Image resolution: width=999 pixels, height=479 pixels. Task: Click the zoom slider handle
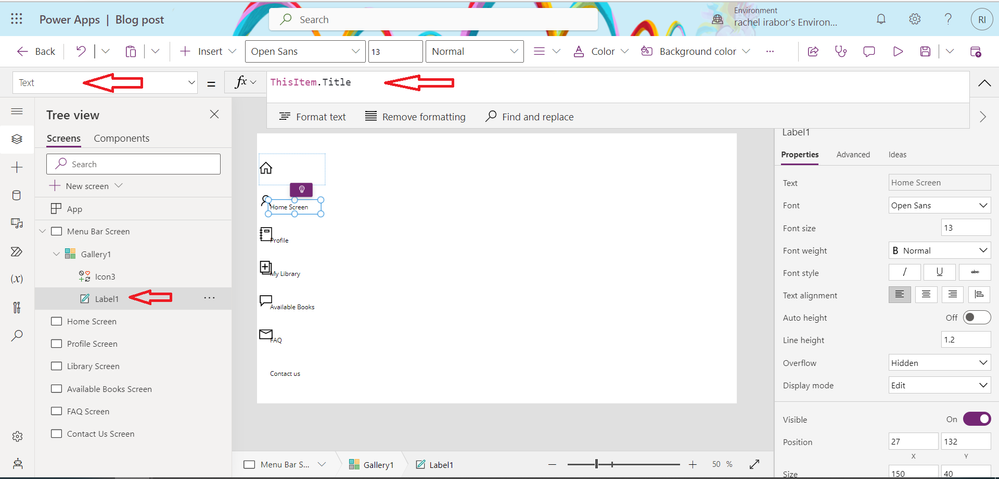[596, 464]
